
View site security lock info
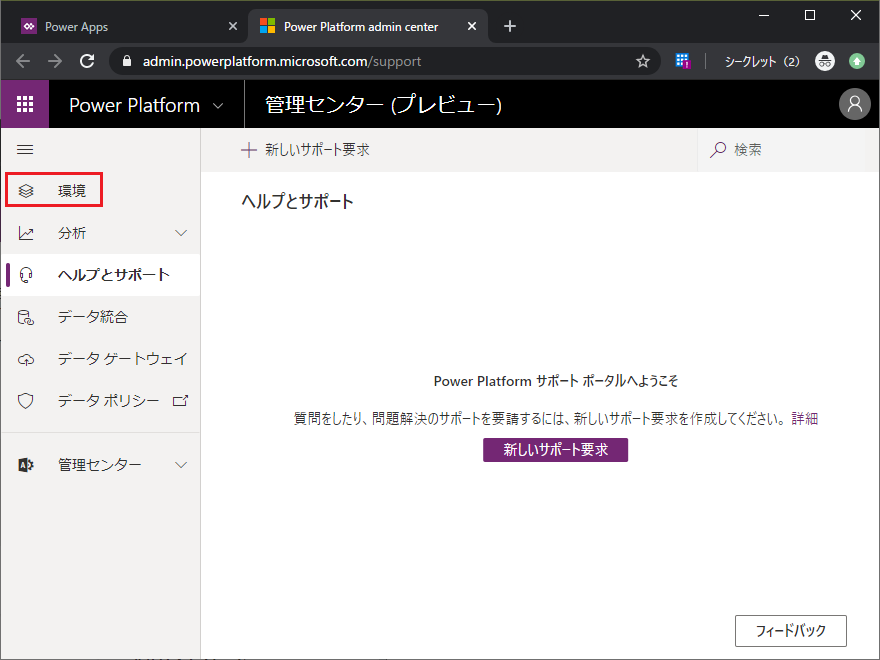click(127, 61)
